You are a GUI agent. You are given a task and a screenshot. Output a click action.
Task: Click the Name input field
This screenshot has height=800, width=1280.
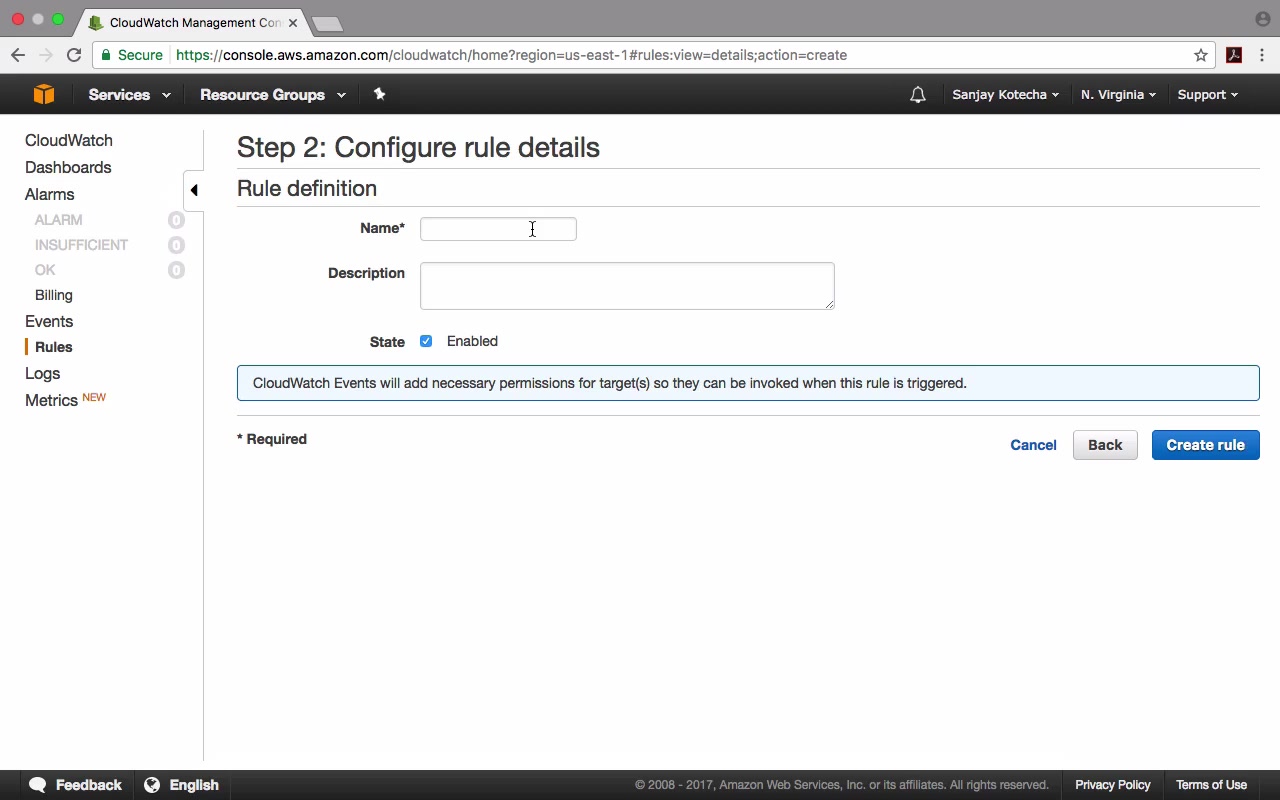498,229
